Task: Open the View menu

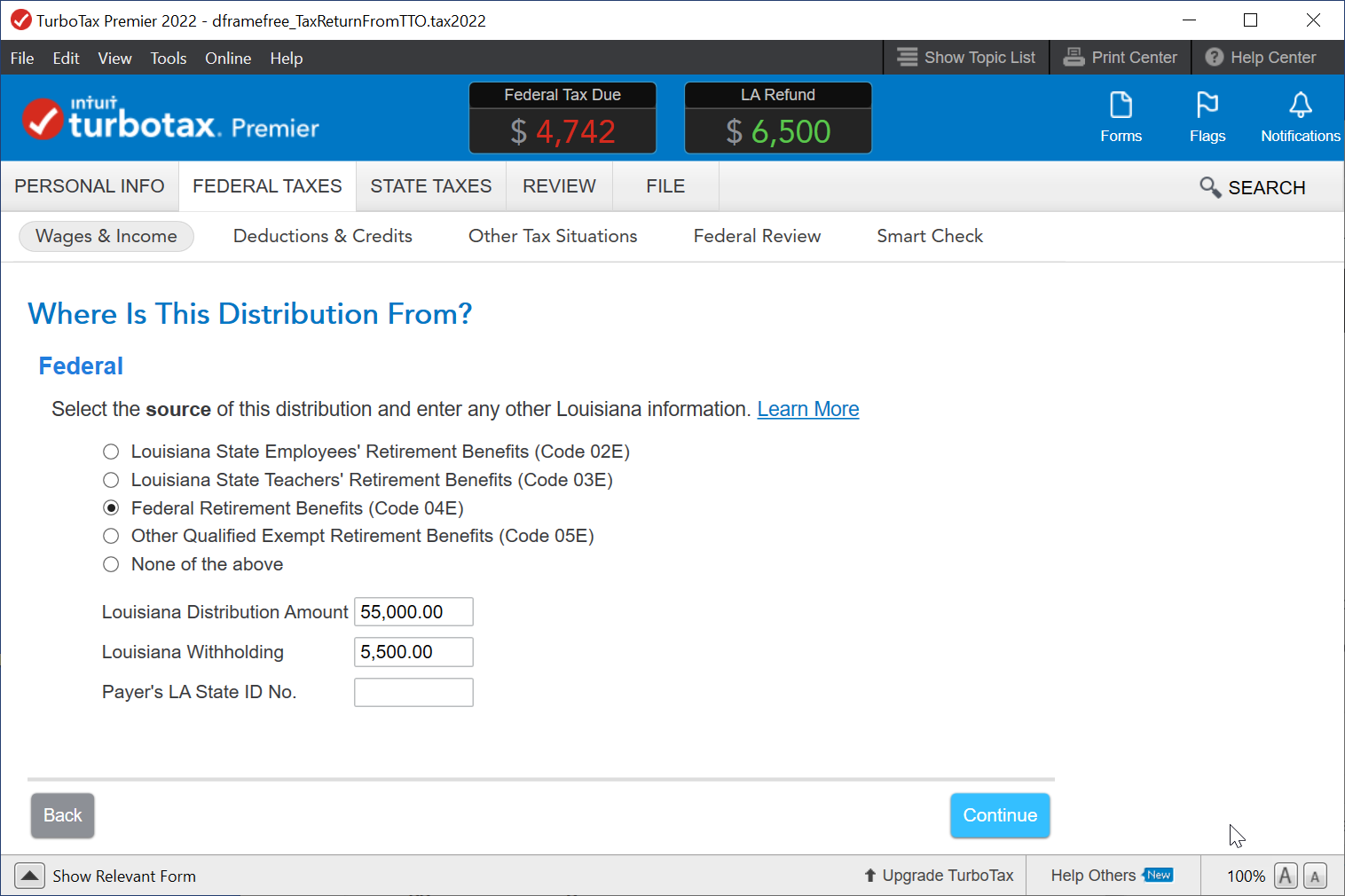Action: 114,59
